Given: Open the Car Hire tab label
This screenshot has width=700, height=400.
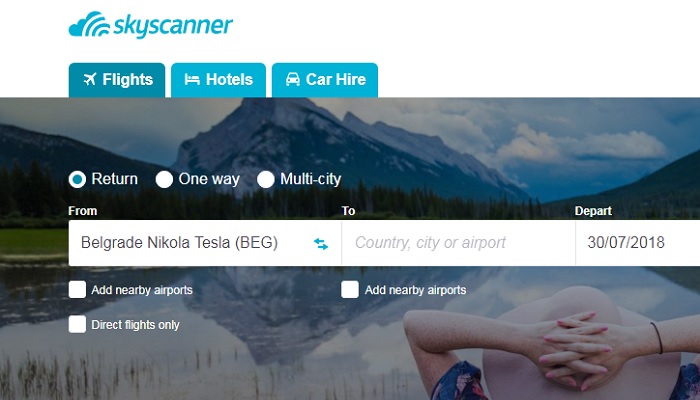Looking at the screenshot, I should pos(336,79).
